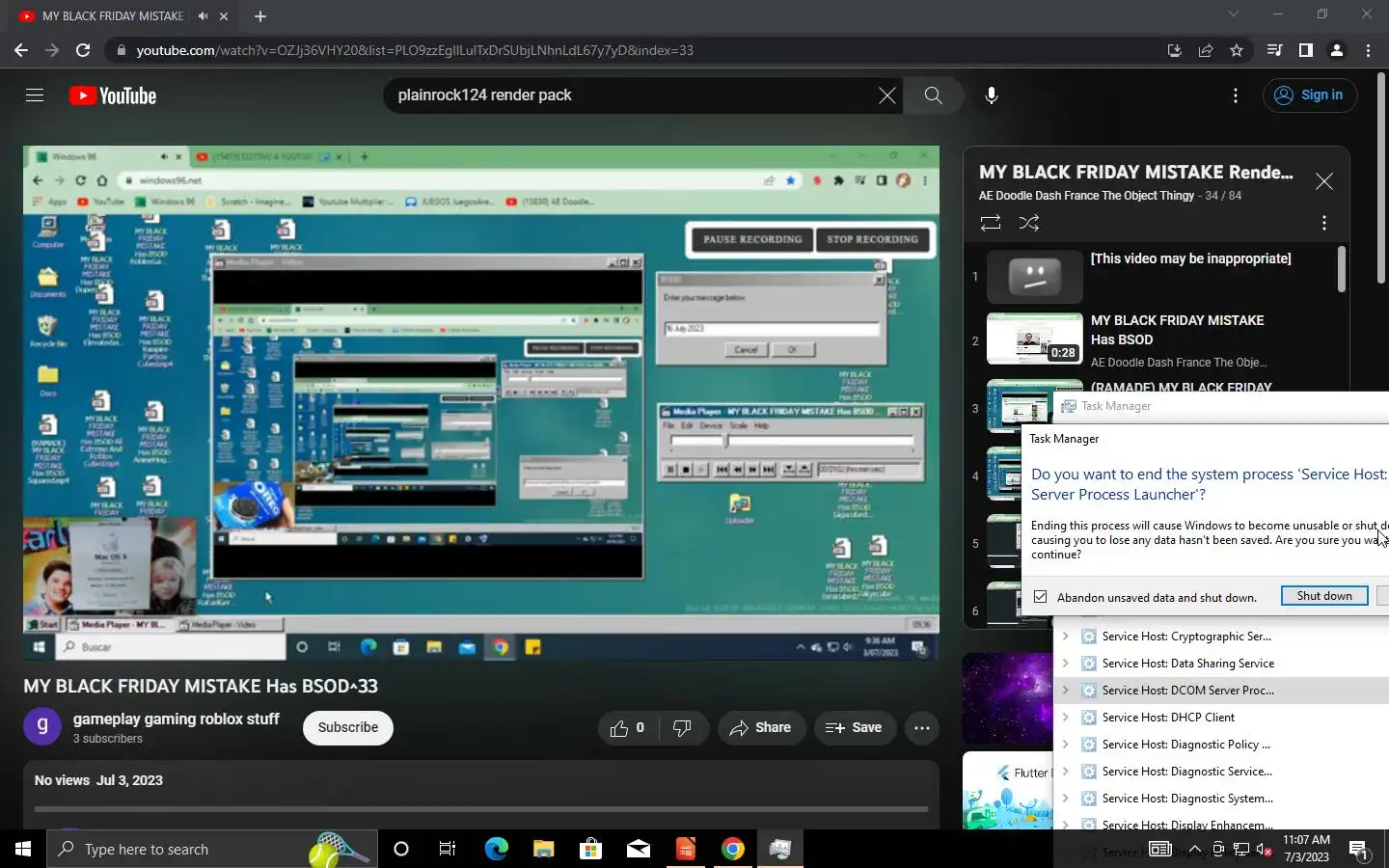Open the playlist three-dot options menu
Screen dimensions: 1389x868
tap(1324, 223)
